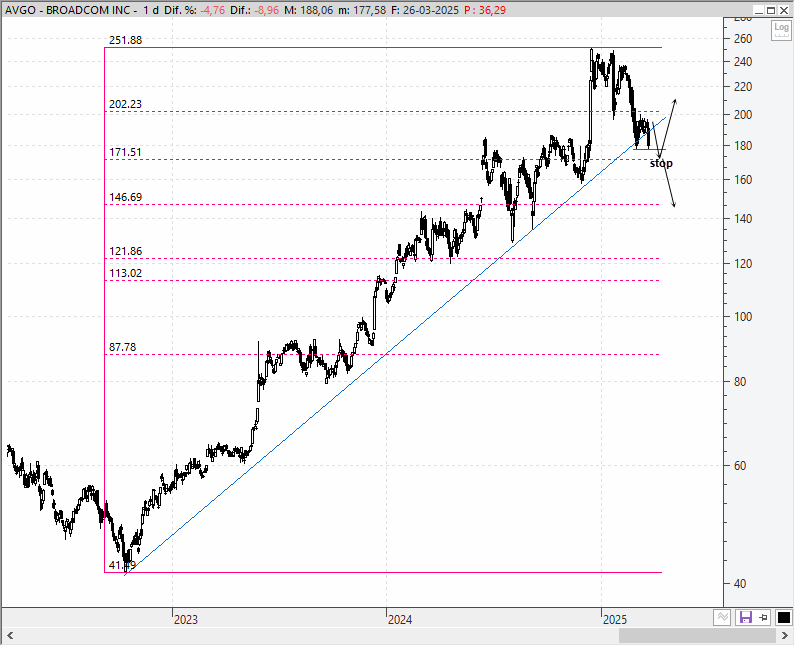Click the Dif. % value -4,76
The image size is (795, 646).
coord(212,10)
